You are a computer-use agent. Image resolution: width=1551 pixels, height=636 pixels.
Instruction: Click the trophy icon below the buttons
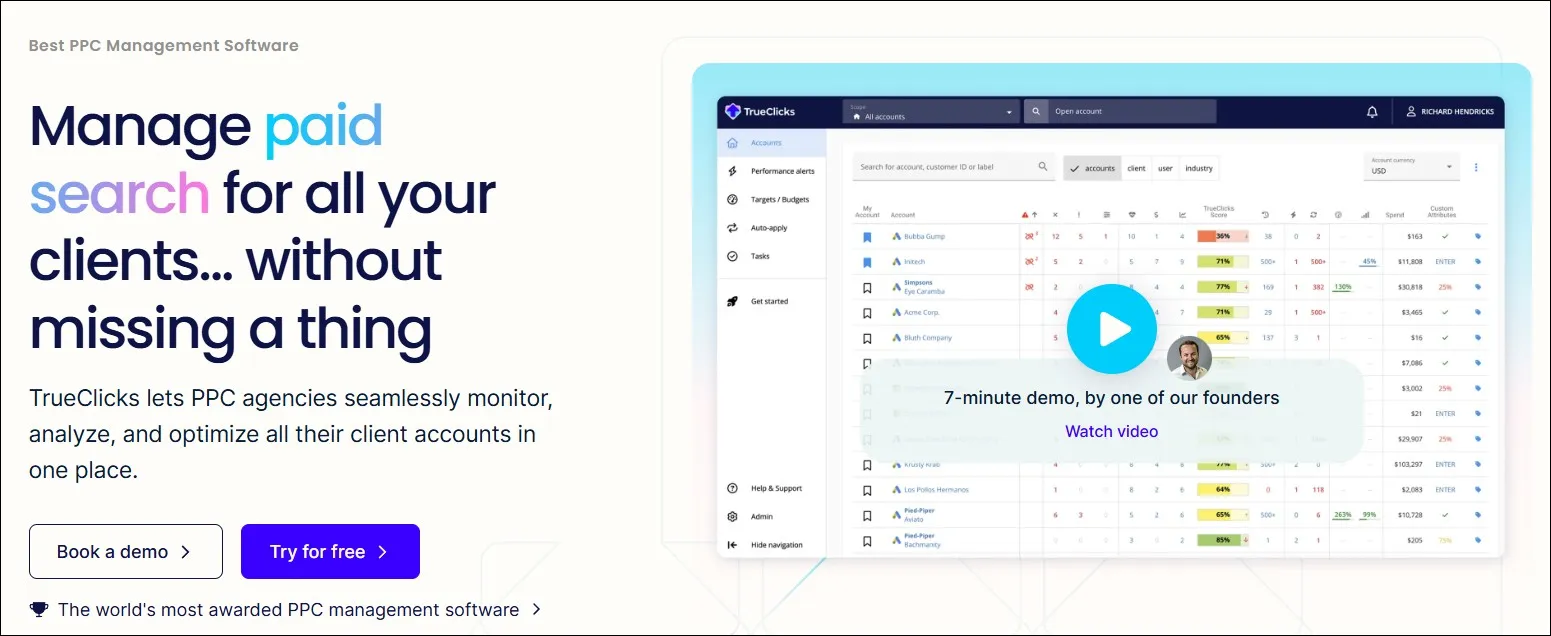38,609
